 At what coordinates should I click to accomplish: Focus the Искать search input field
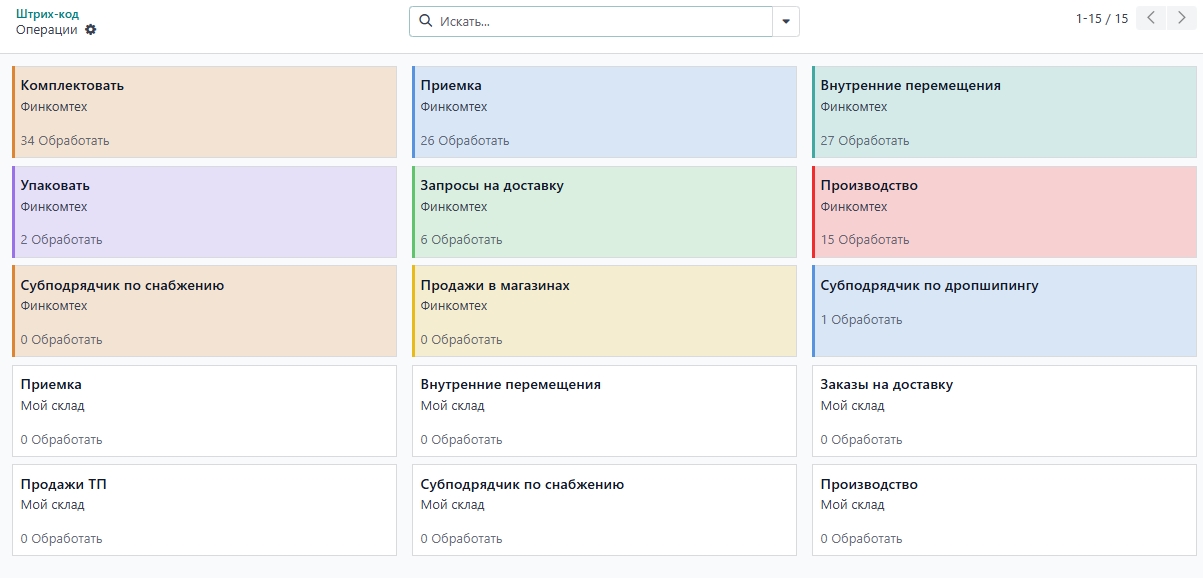point(600,21)
